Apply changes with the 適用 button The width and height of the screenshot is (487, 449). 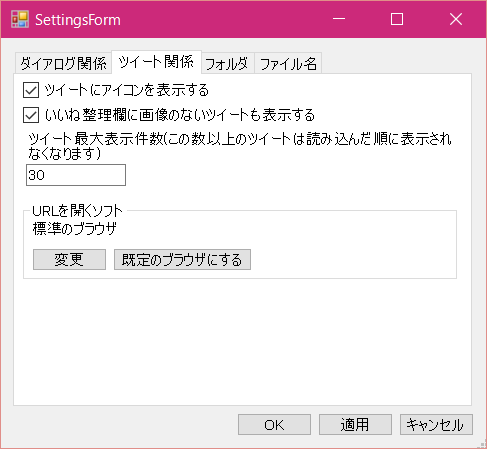coord(355,425)
